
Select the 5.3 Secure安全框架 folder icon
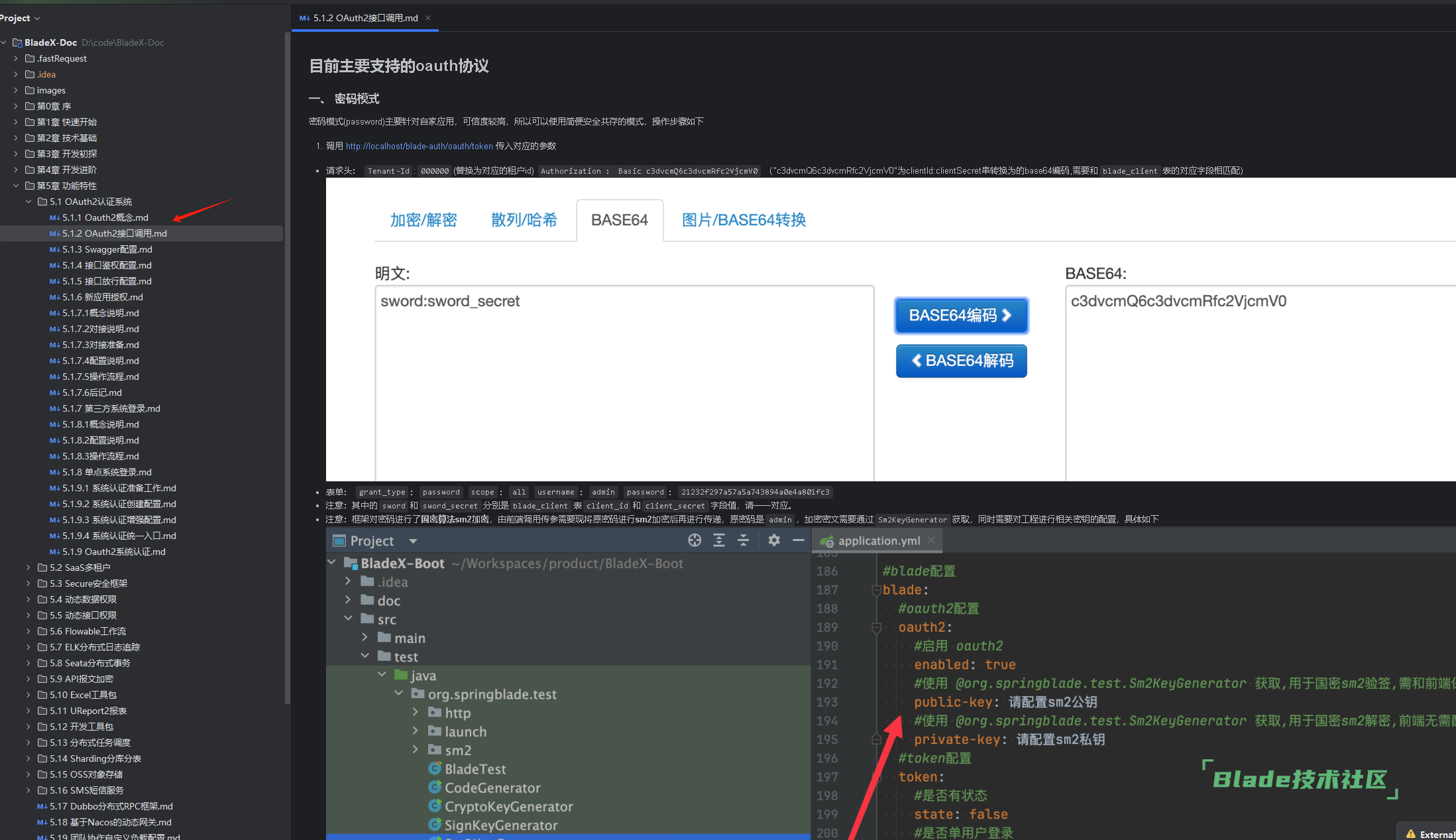pos(42,583)
